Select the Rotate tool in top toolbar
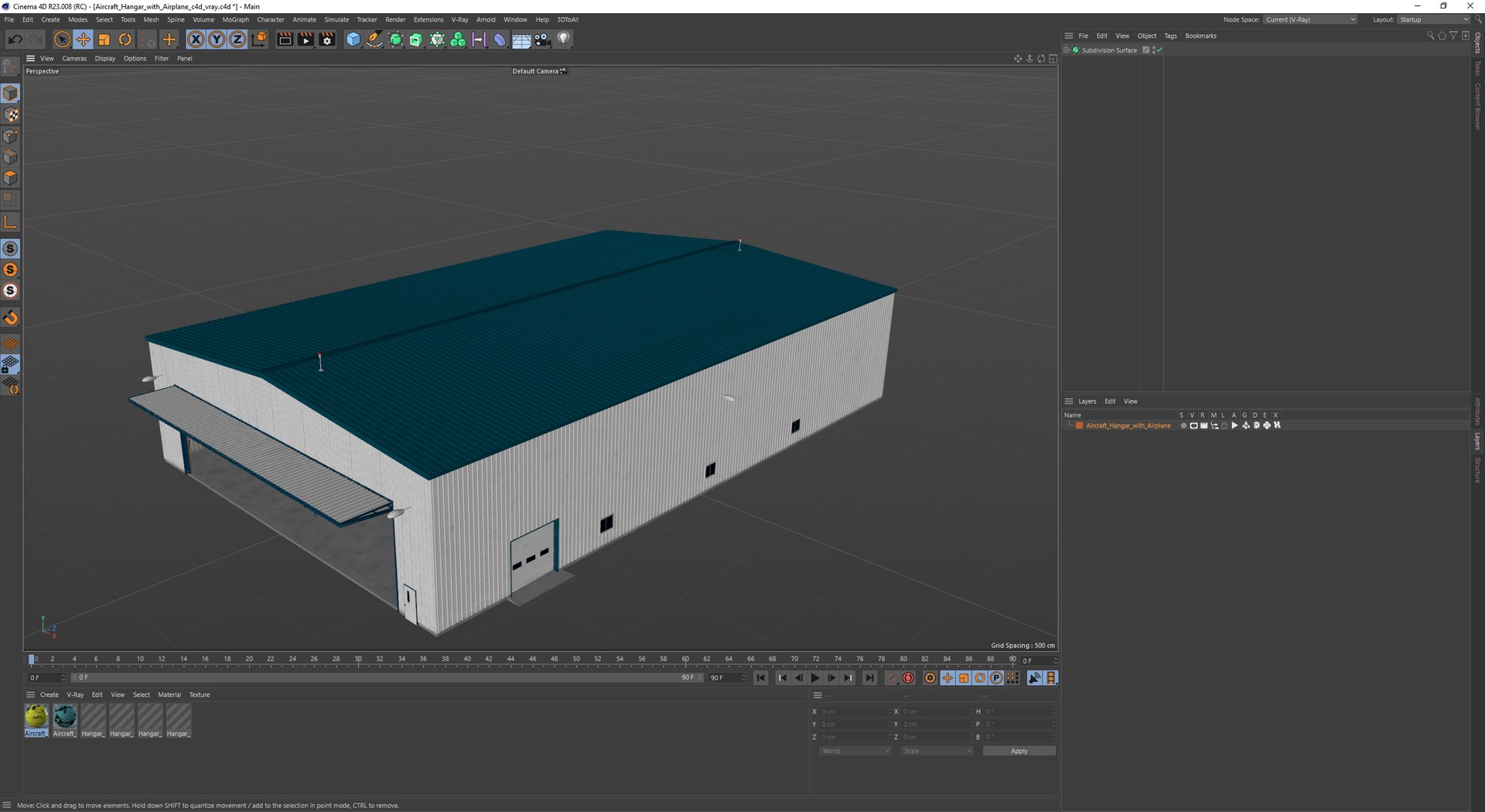This screenshot has height=812, width=1485. pyautogui.click(x=125, y=39)
